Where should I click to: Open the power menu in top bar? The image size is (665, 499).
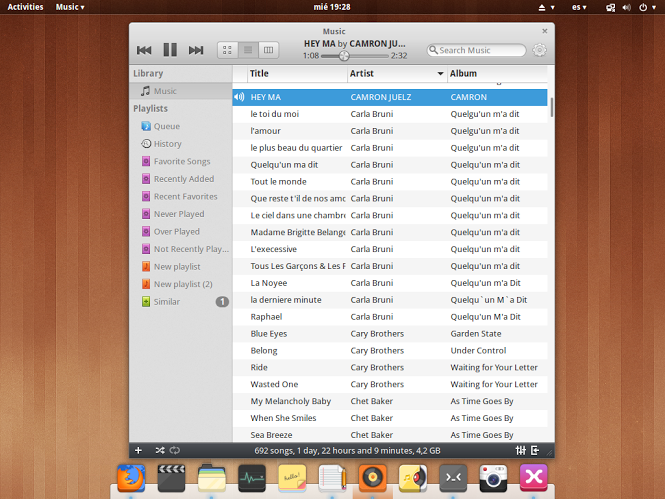click(647, 7)
